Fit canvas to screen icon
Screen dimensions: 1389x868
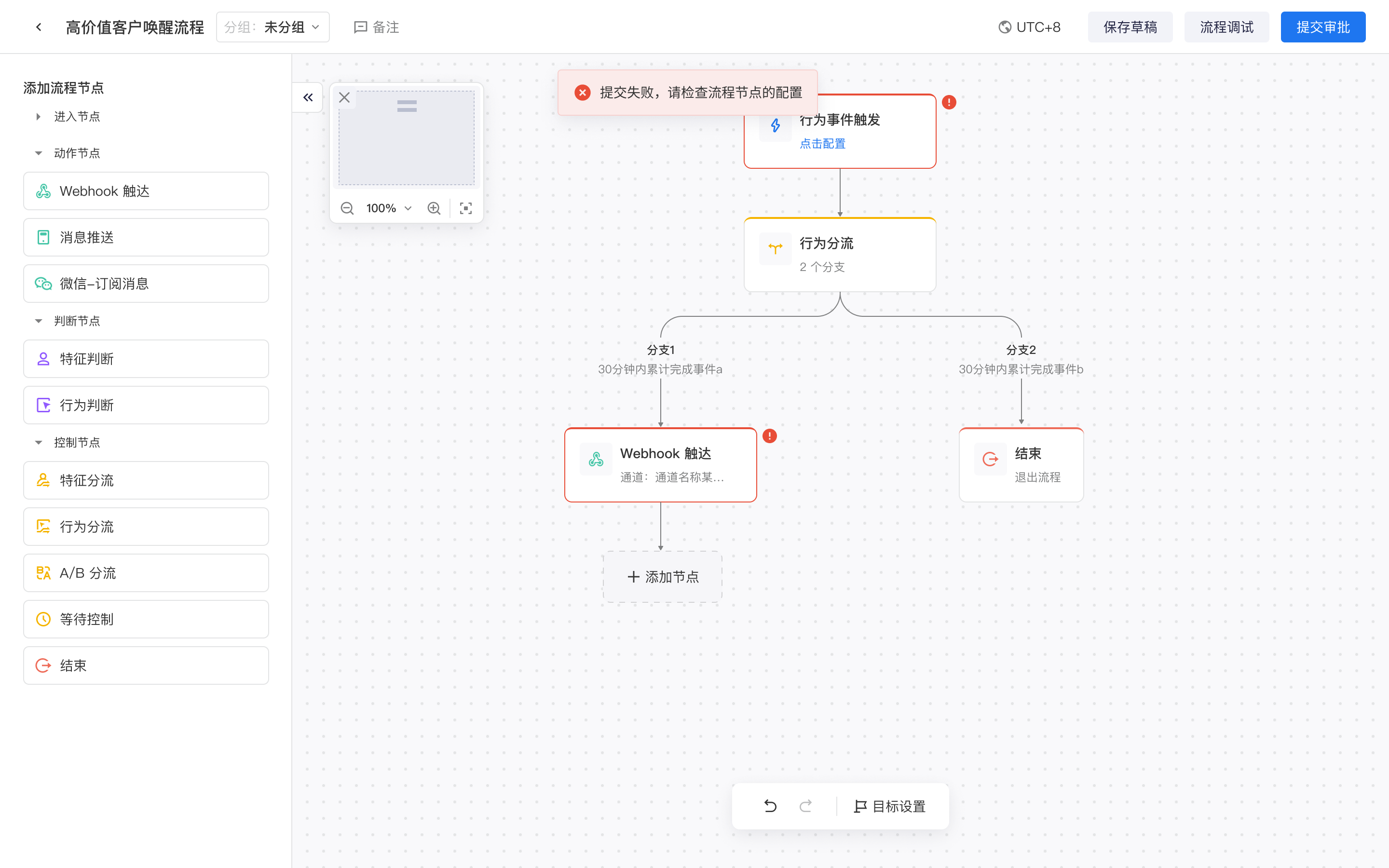[466, 208]
